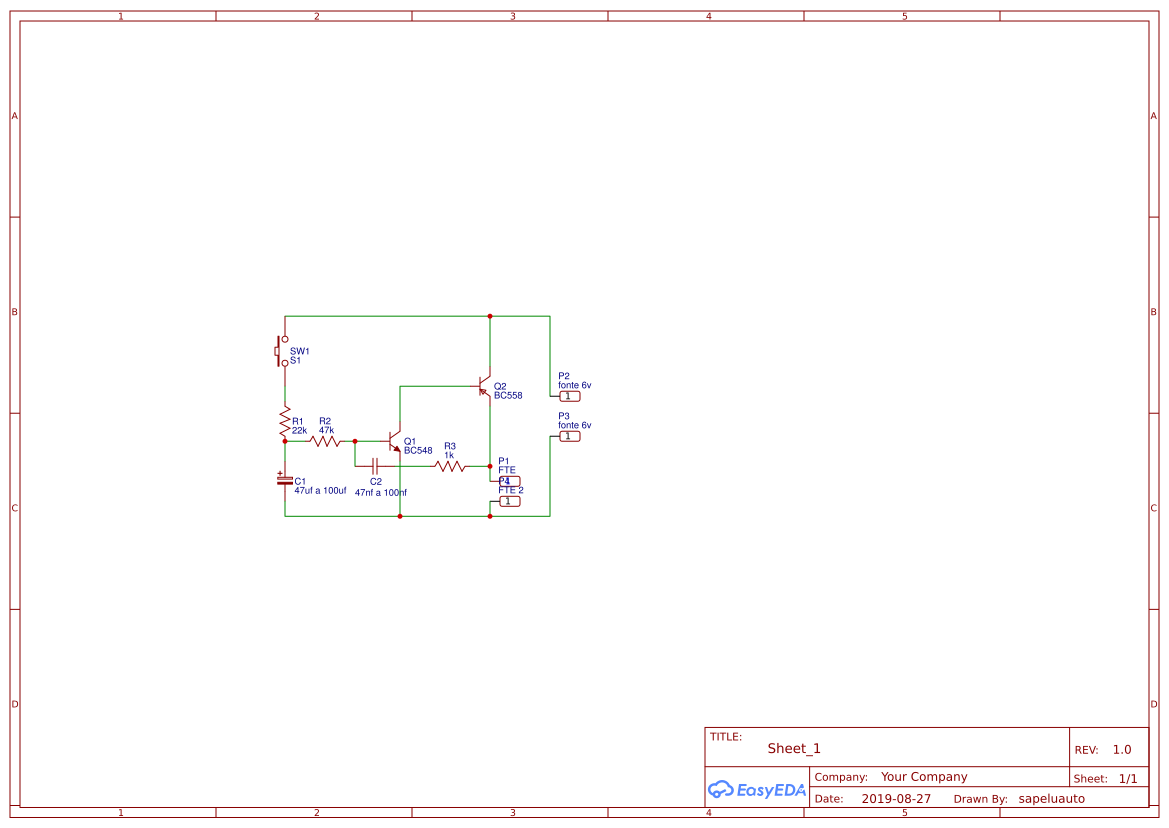Select the REV 1.0 revision value

point(1122,750)
